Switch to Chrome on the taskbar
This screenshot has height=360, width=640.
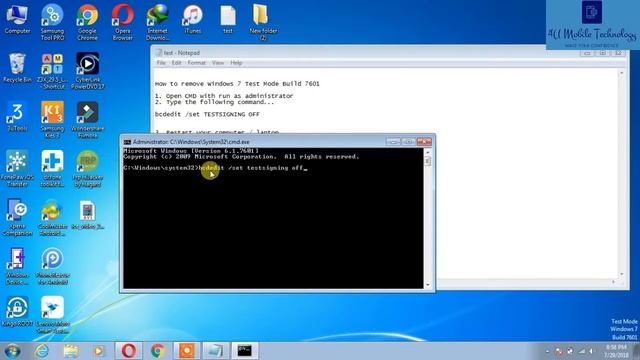[x=158, y=351]
